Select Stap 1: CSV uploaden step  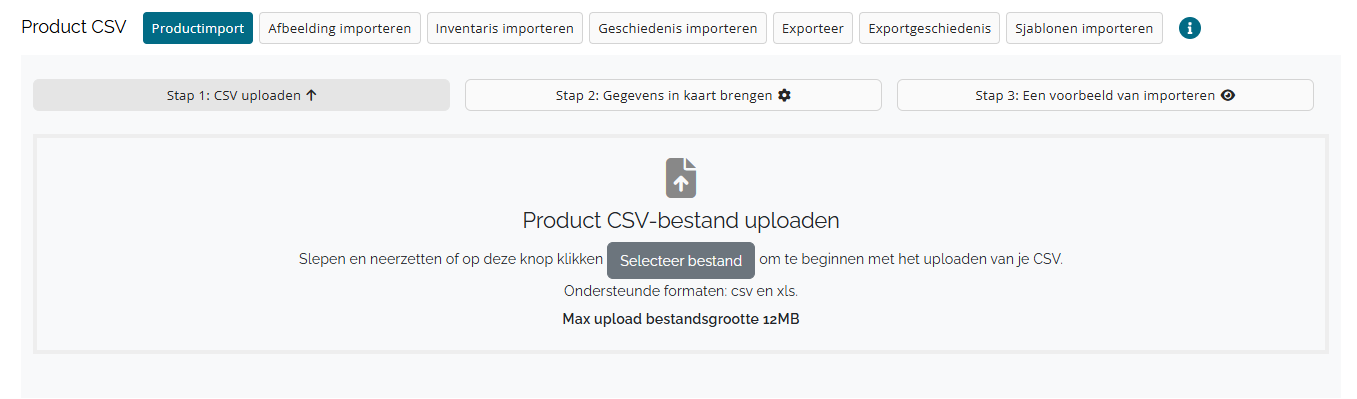point(241,96)
